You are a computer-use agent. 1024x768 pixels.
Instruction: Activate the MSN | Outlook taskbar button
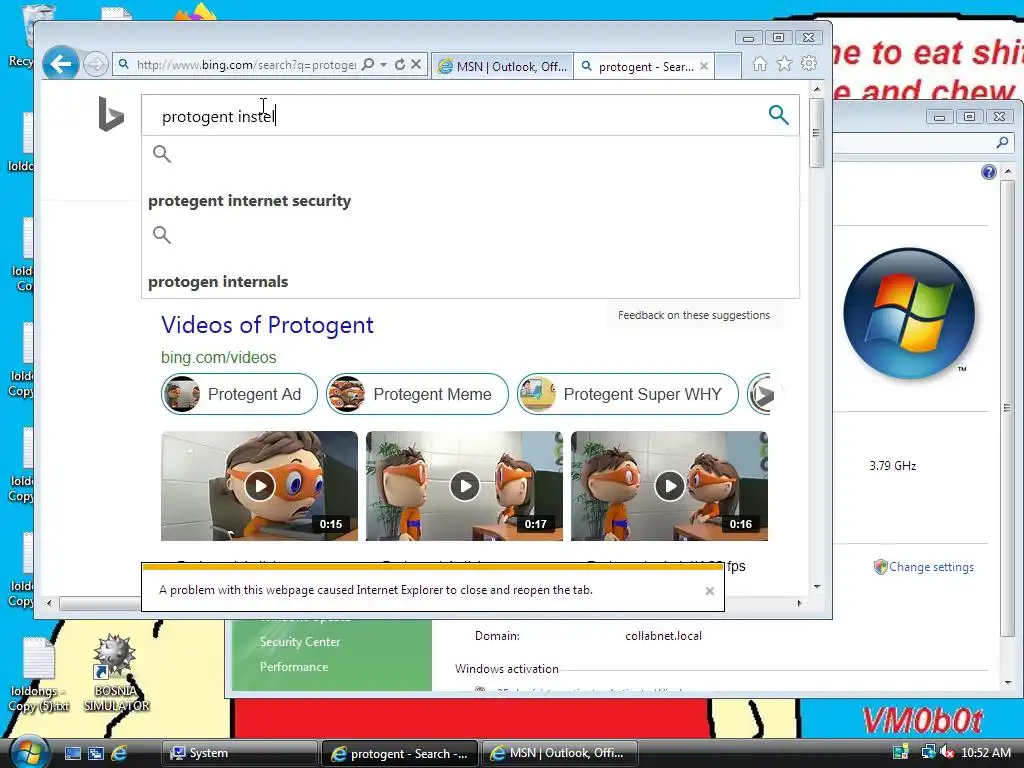pos(560,753)
